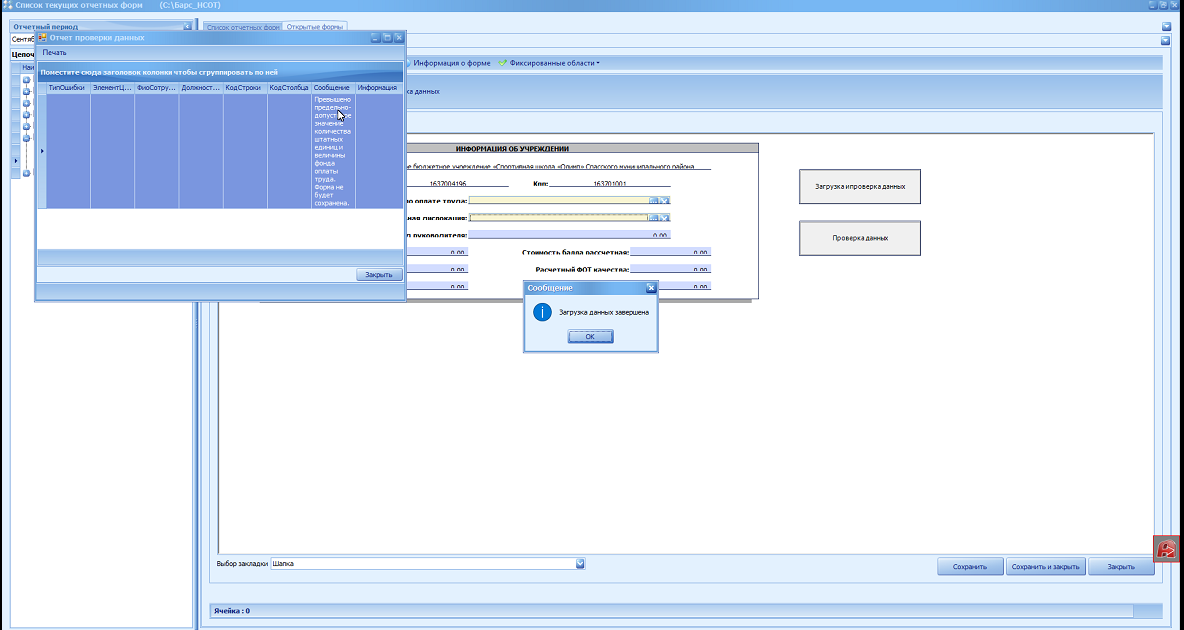Click the Сохранить и закрыть button
The width and height of the screenshot is (1184, 630).
pos(1046,567)
